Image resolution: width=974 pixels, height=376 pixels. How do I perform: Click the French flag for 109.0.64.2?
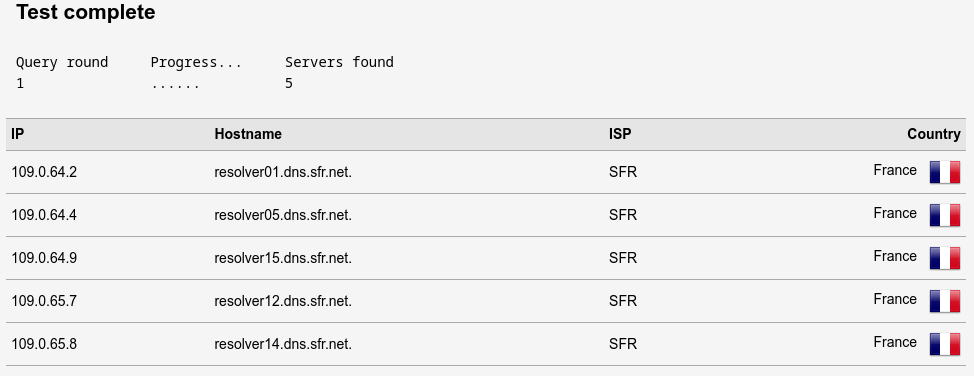[x=944, y=172]
